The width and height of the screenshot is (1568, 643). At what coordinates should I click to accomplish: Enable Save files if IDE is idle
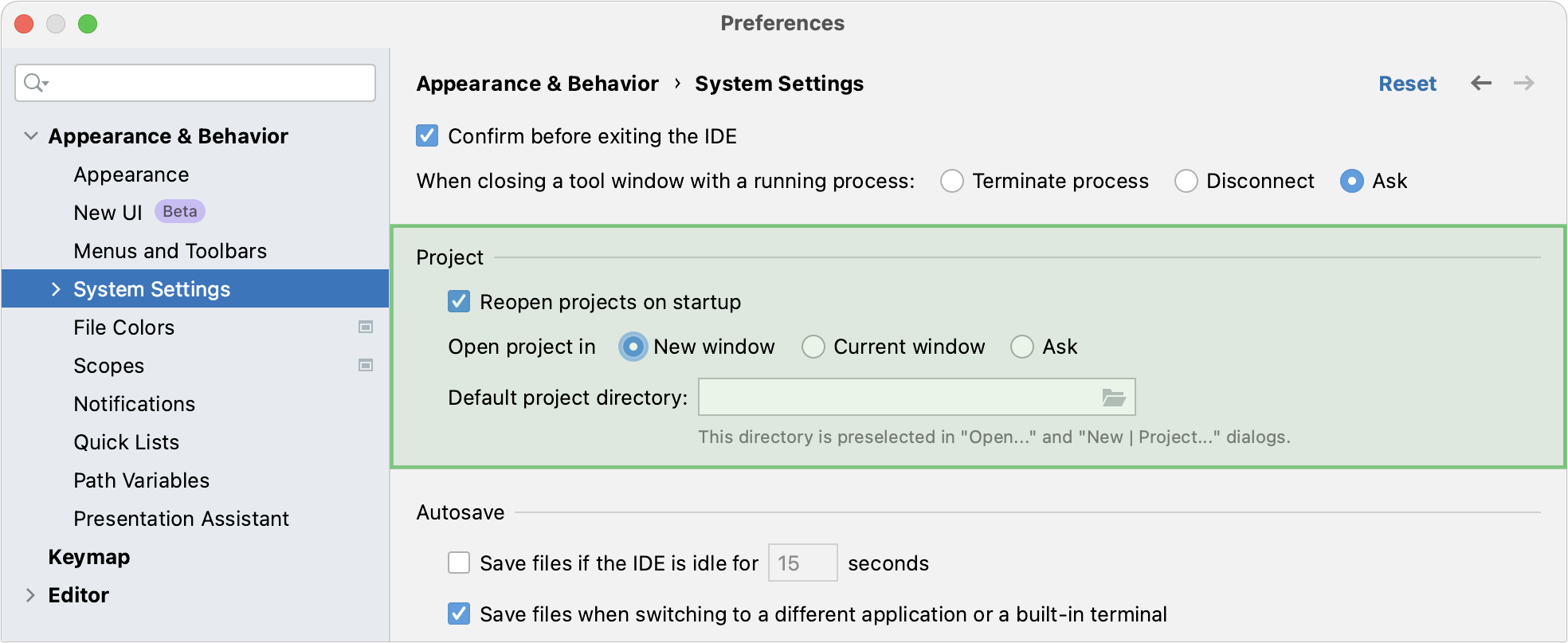coord(459,563)
